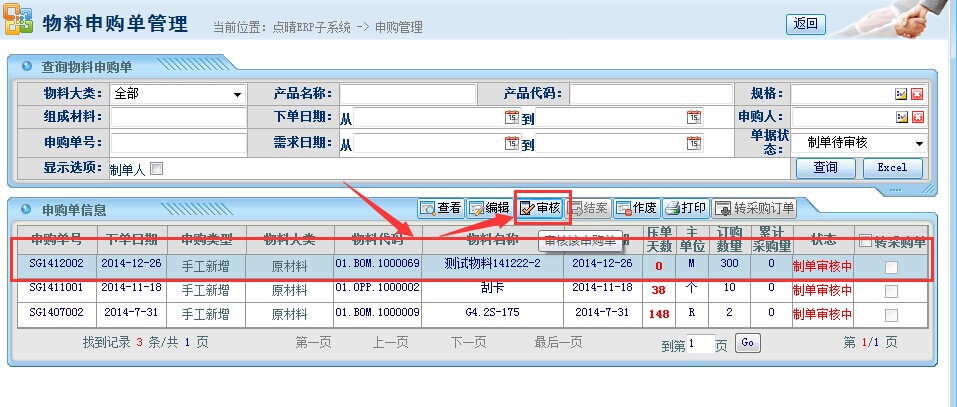The image size is (957, 407).
Task: Click the 编辑 (edit) toolbar button
Action: click(489, 208)
